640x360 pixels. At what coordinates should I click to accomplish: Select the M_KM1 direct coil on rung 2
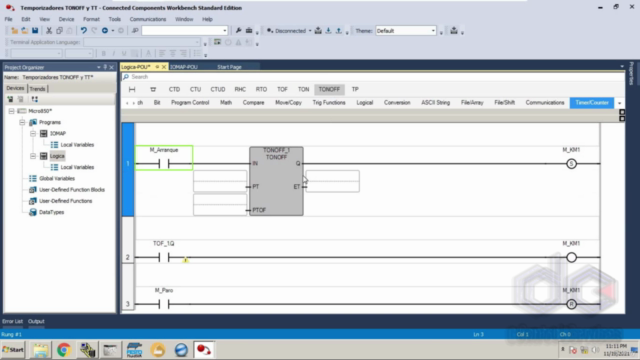pyautogui.click(x=571, y=257)
